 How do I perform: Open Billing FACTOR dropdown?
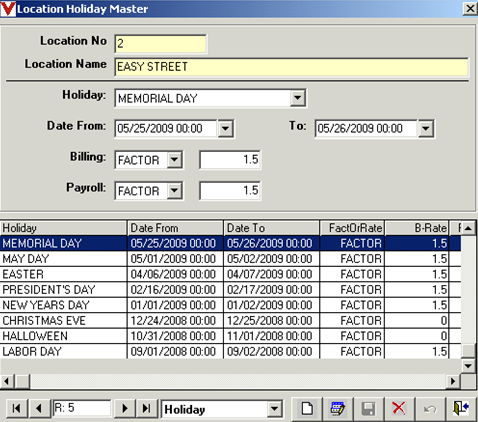(x=174, y=160)
